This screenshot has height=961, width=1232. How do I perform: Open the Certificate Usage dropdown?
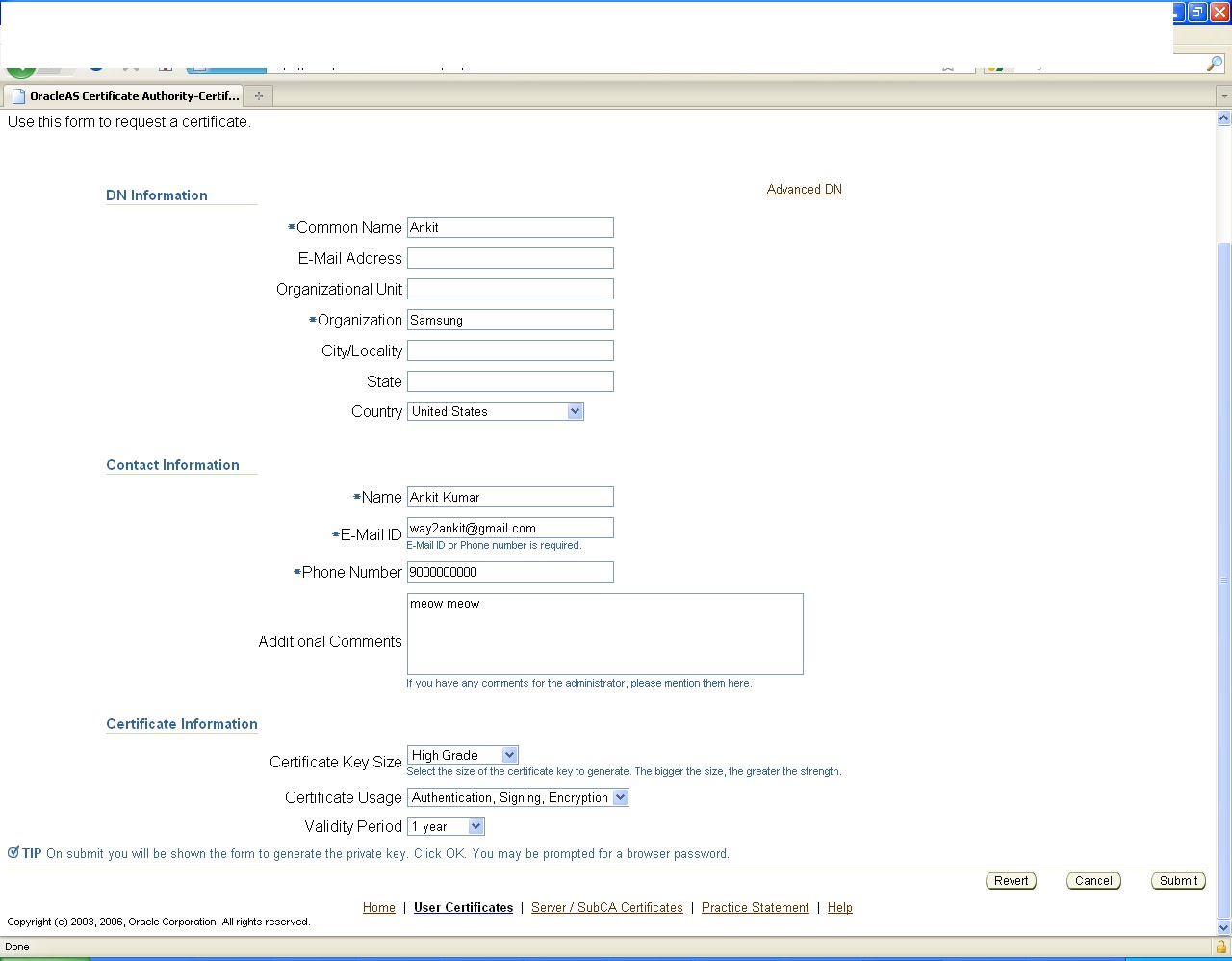coord(518,797)
